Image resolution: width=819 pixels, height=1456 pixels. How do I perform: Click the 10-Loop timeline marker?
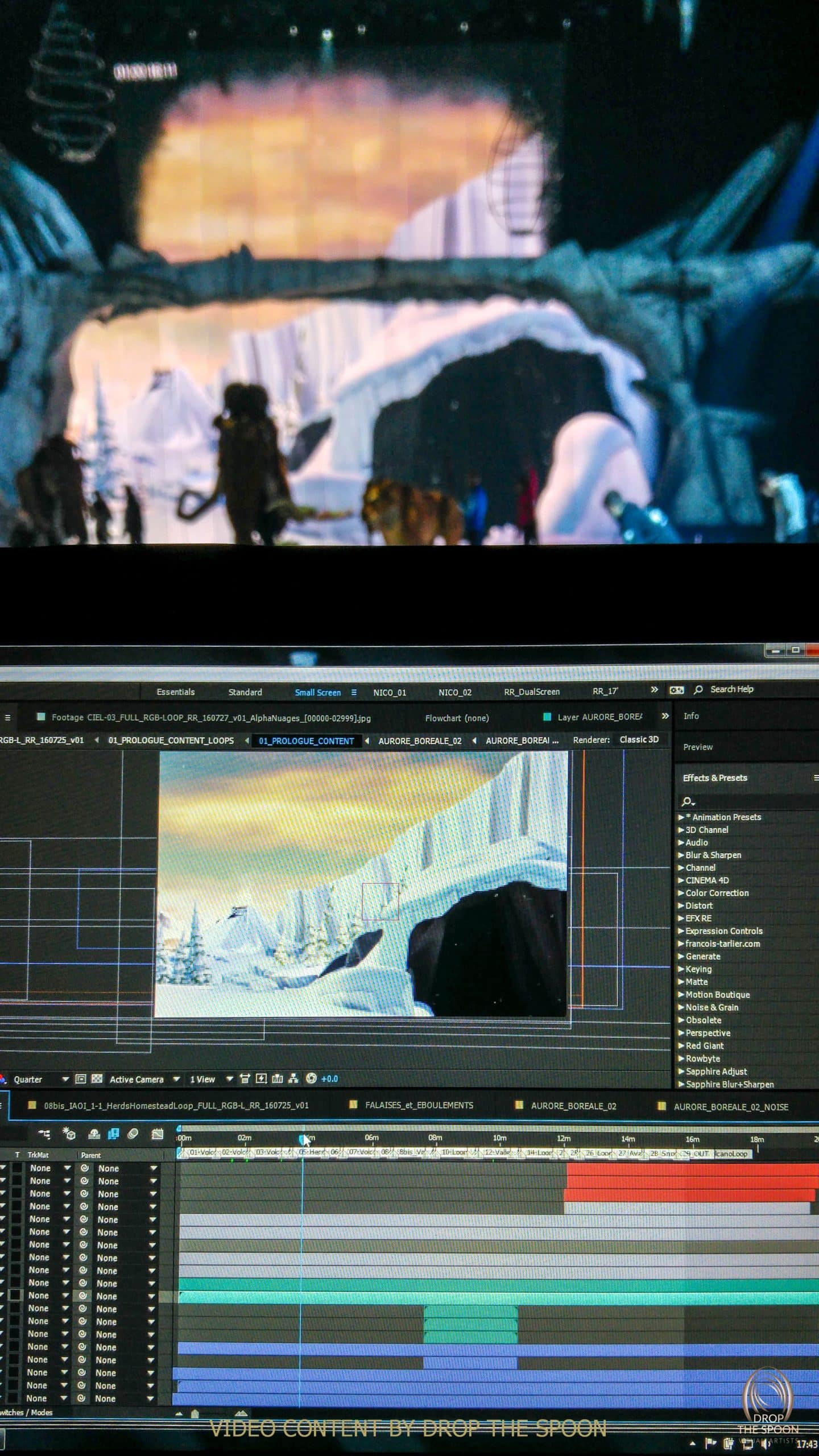click(454, 1152)
